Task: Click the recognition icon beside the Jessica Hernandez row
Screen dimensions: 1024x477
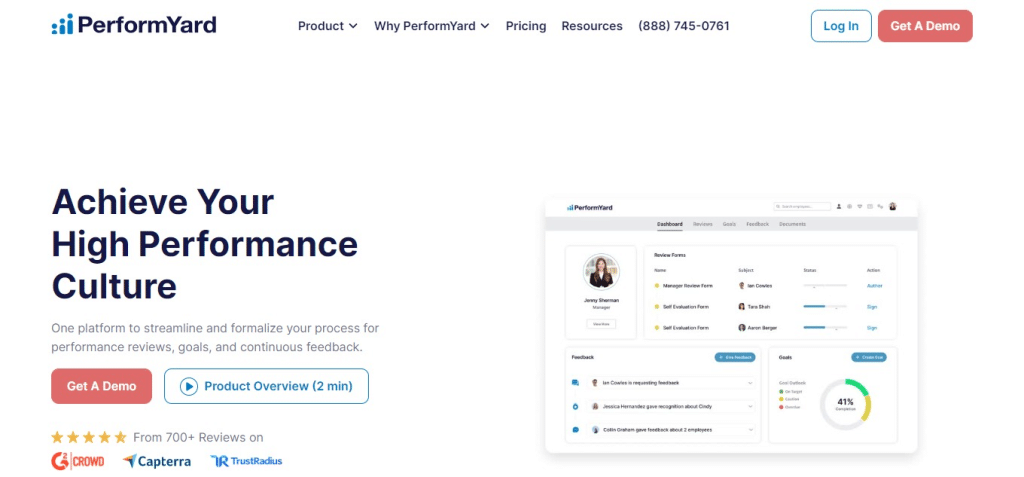Action: point(575,406)
